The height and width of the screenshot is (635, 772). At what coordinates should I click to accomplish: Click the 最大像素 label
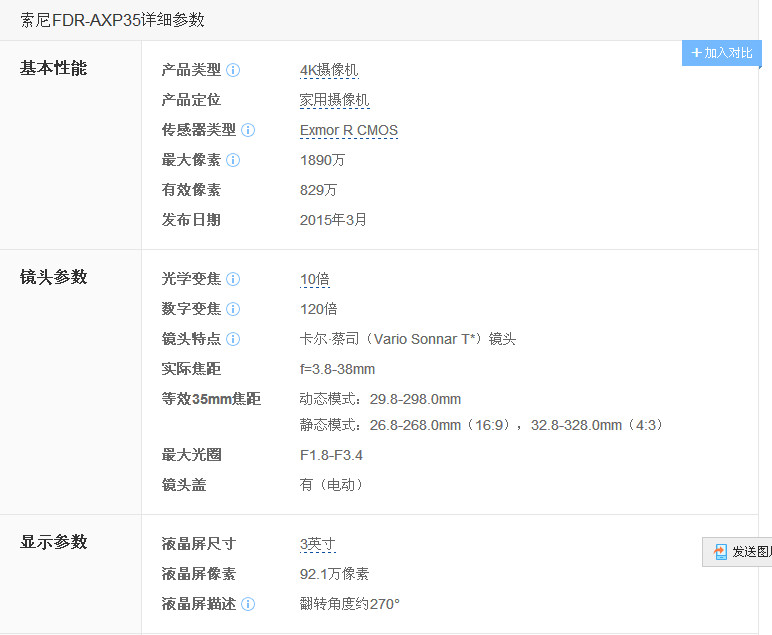[x=191, y=160]
